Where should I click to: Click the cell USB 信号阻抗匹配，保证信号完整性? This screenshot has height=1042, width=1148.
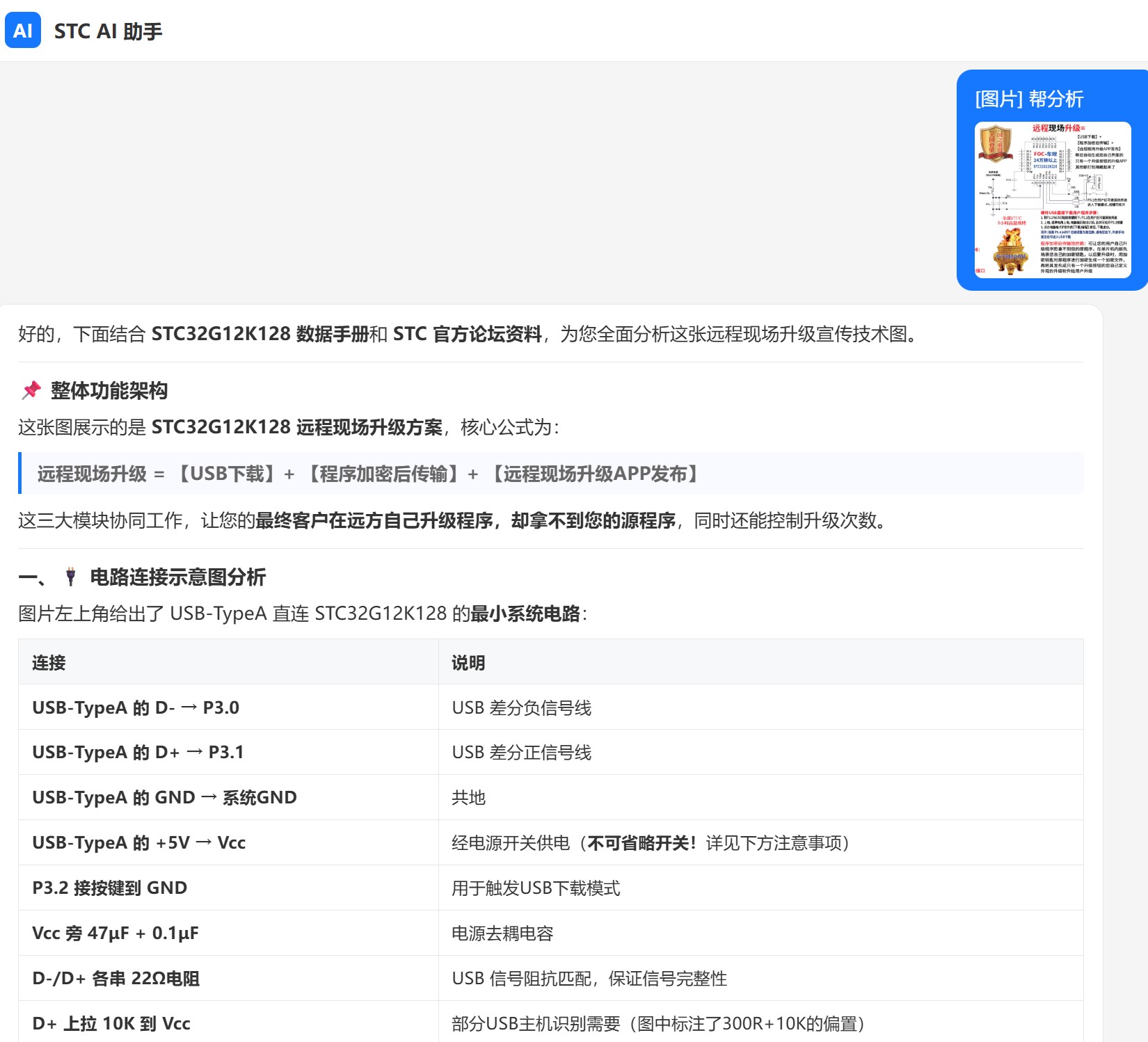pyautogui.click(x=761, y=978)
